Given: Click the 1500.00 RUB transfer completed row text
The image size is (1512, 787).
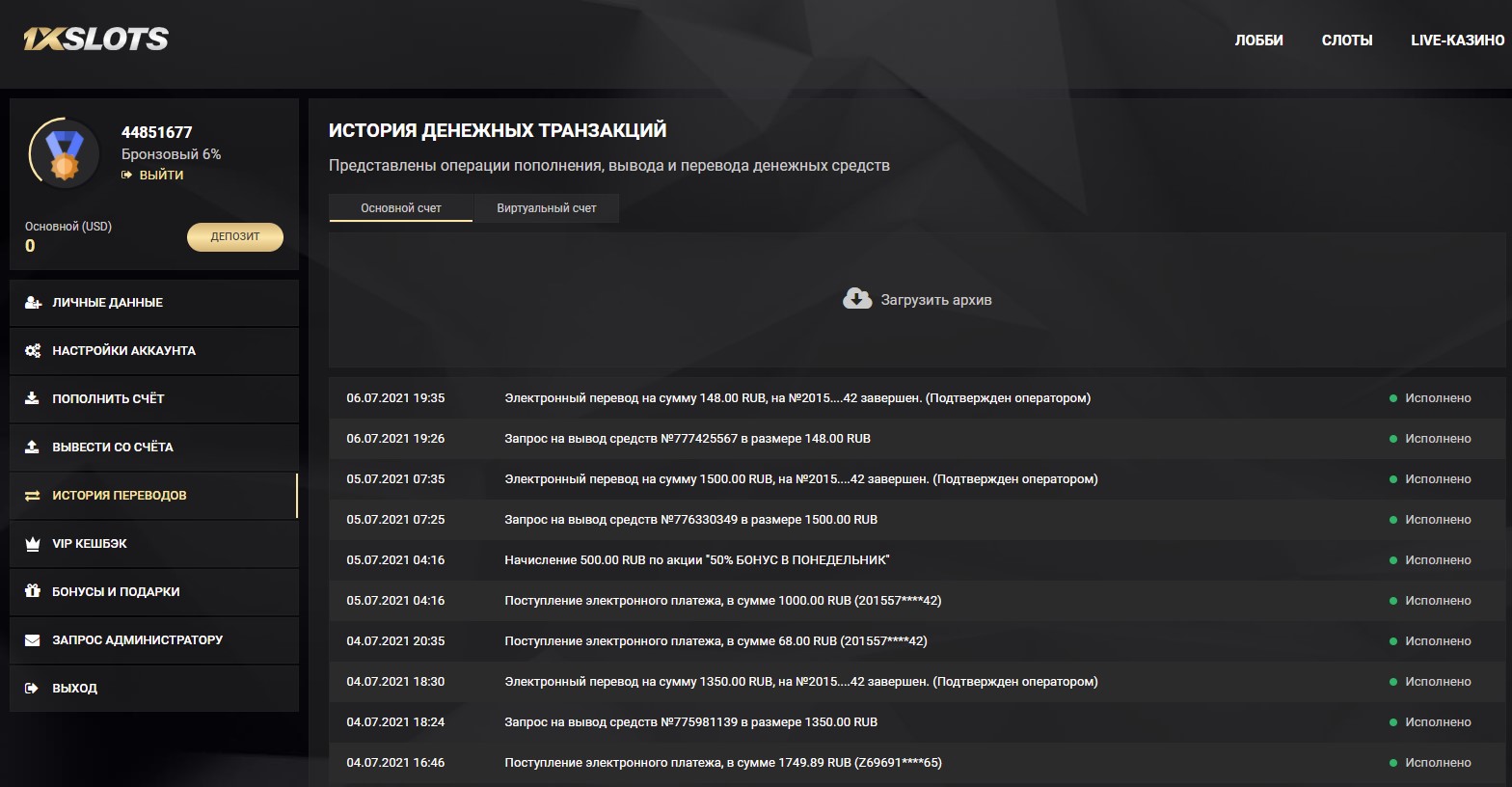Looking at the screenshot, I should click(801, 478).
